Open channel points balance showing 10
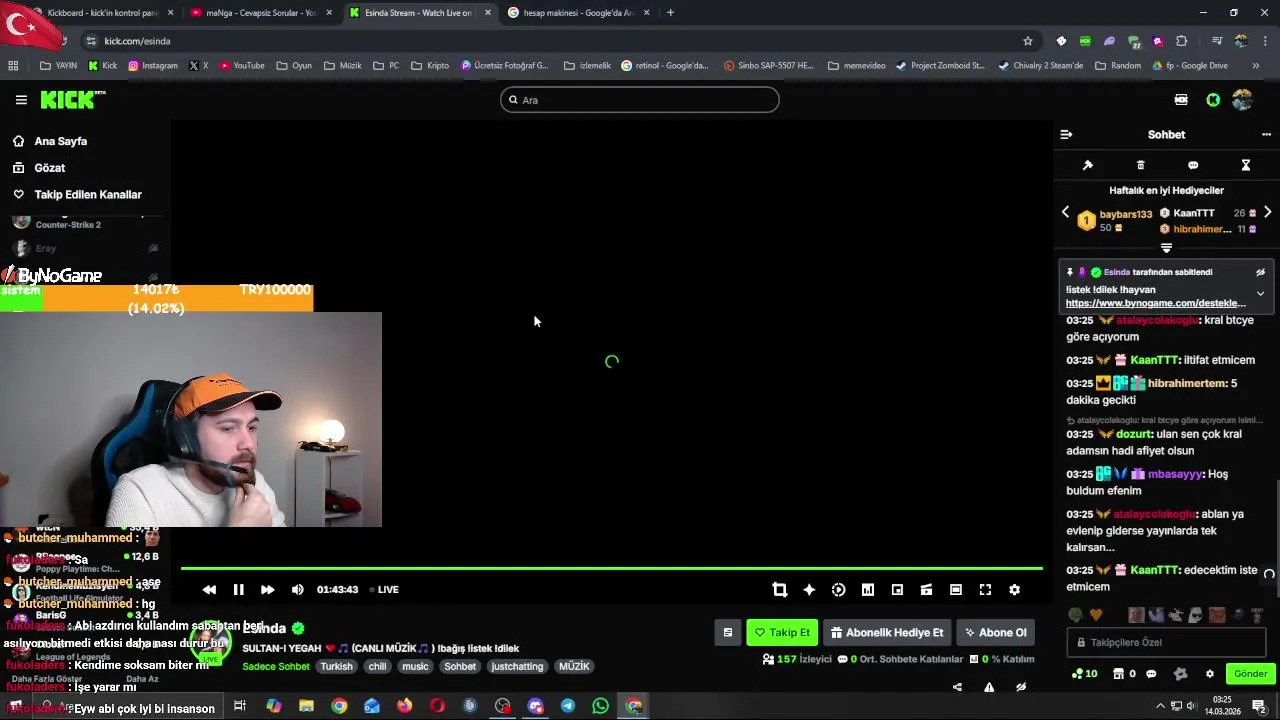Screen dimensions: 1280x720 (x=1085, y=674)
